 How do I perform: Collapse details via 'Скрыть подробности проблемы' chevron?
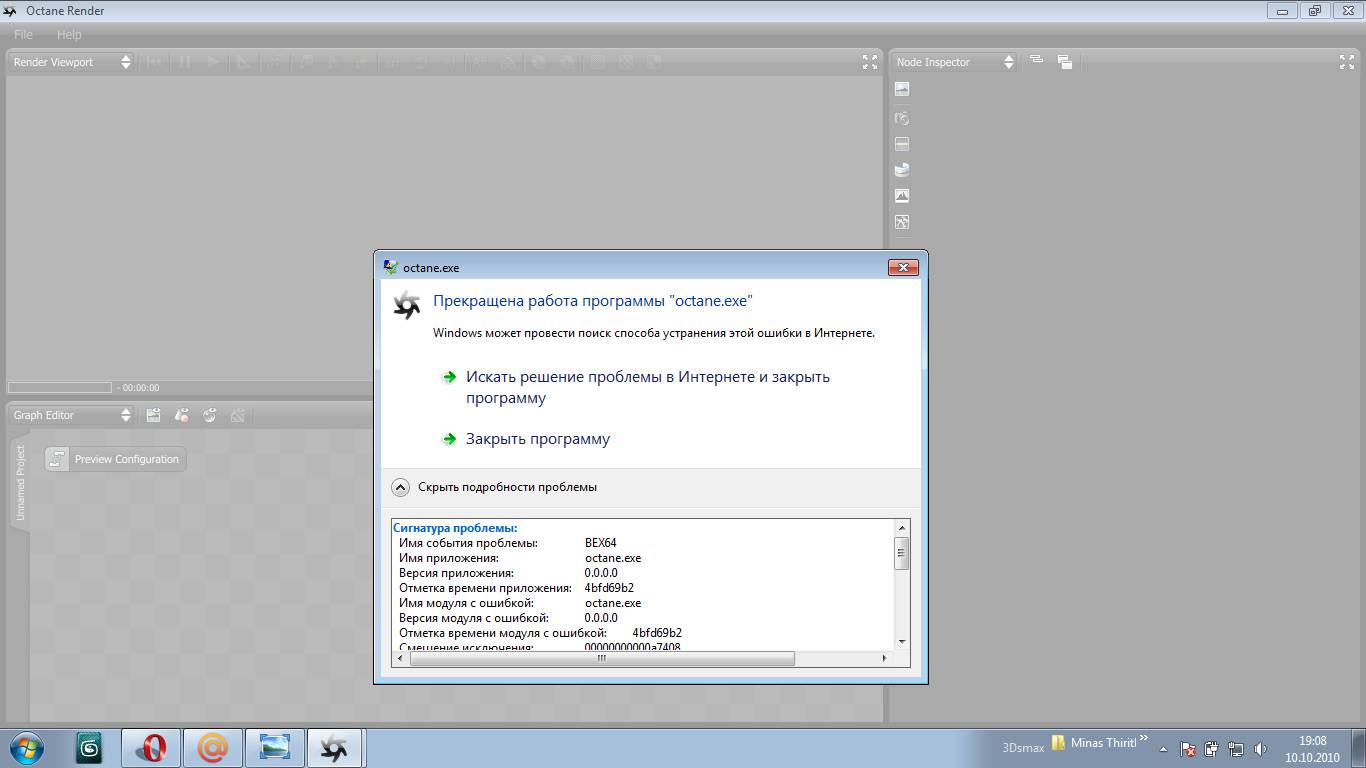point(400,487)
